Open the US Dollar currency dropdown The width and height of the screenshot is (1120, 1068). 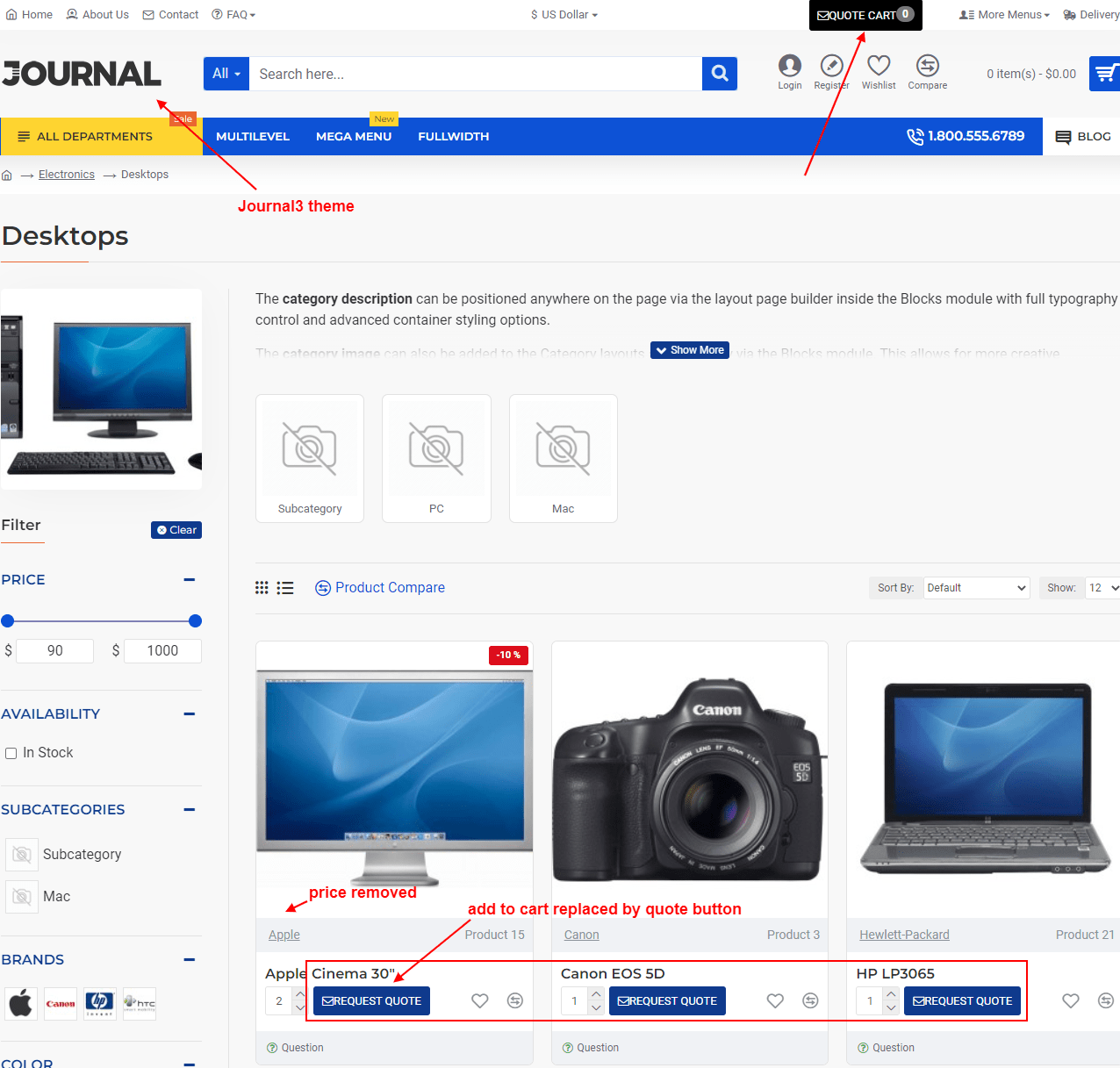click(x=564, y=15)
